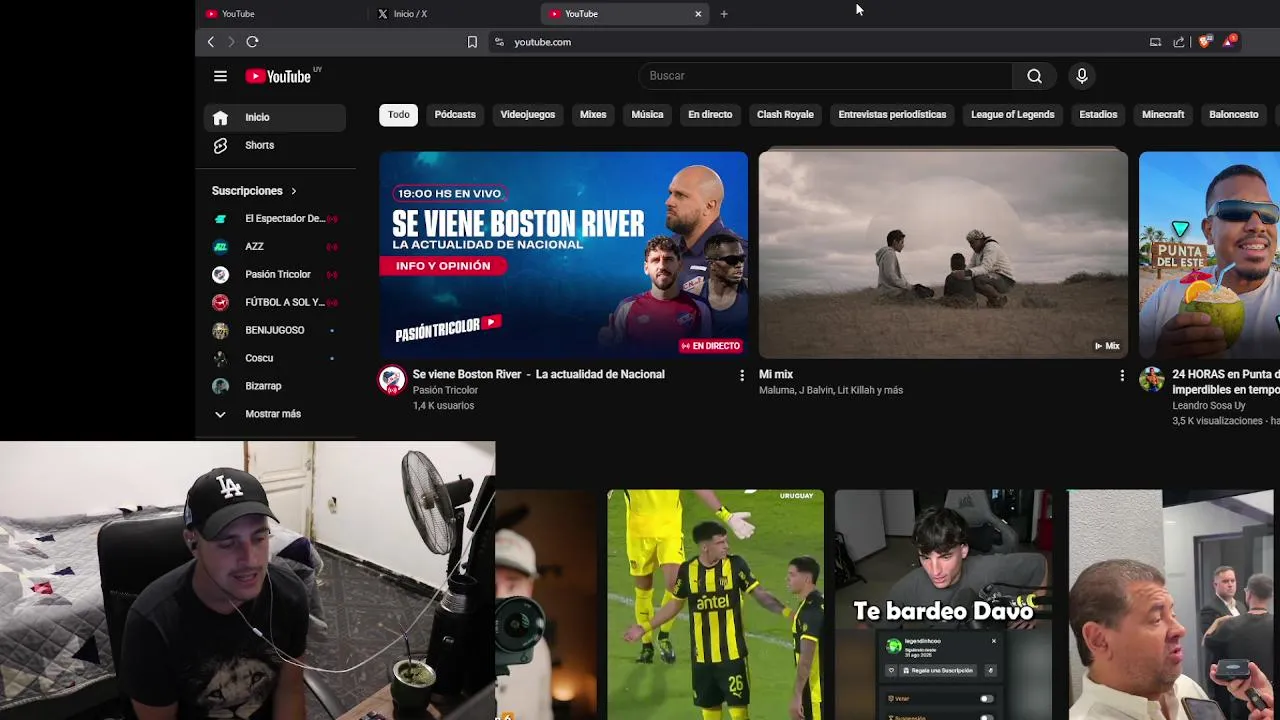Image resolution: width=1280 pixels, height=720 pixels.
Task: Select the Minecraft filter chip
Action: 1163,115
